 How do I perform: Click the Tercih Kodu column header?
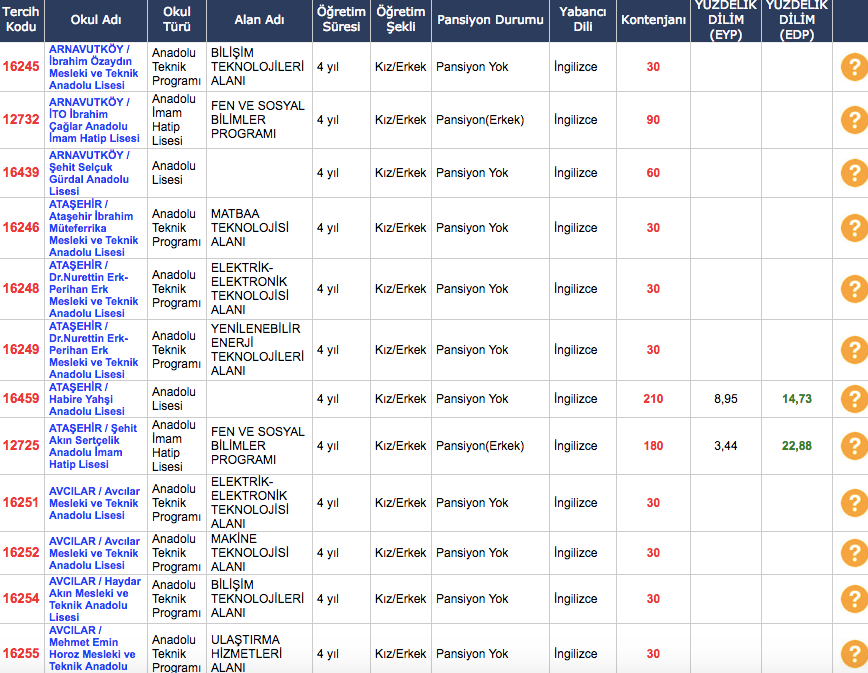[x=21, y=20]
